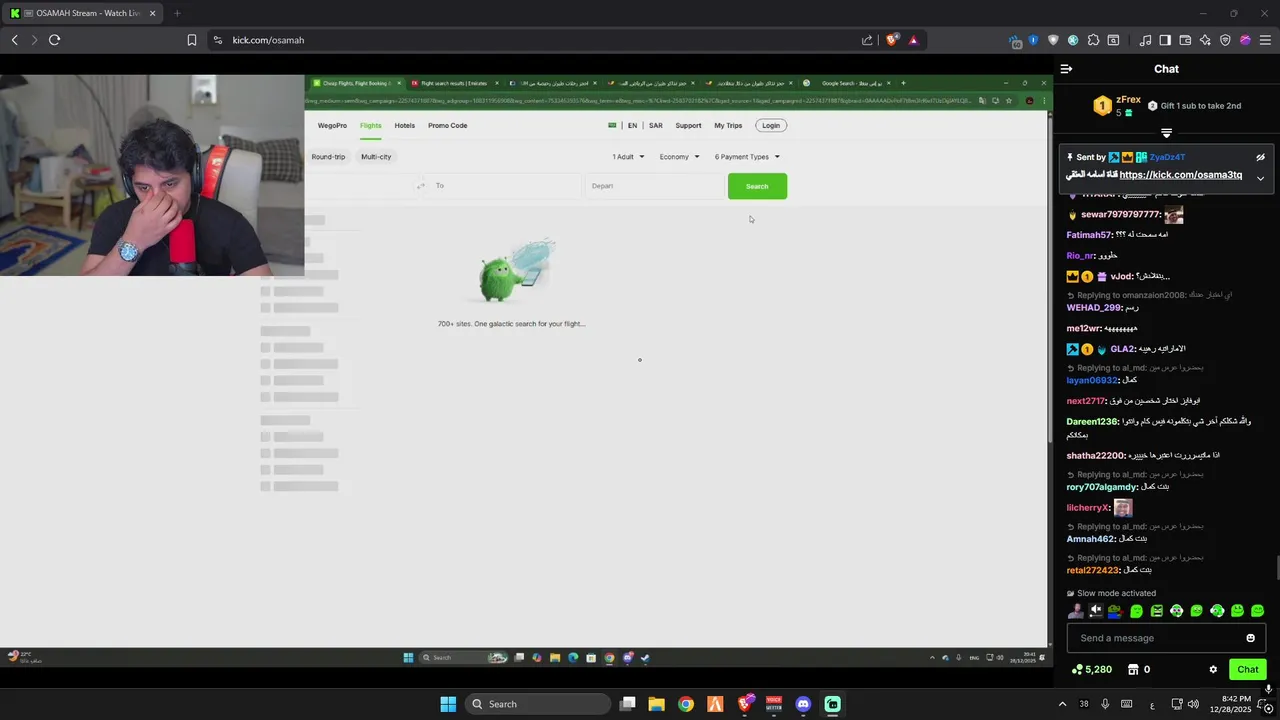Change SAR currency on Wego
The image size is (1280, 720).
tap(656, 126)
